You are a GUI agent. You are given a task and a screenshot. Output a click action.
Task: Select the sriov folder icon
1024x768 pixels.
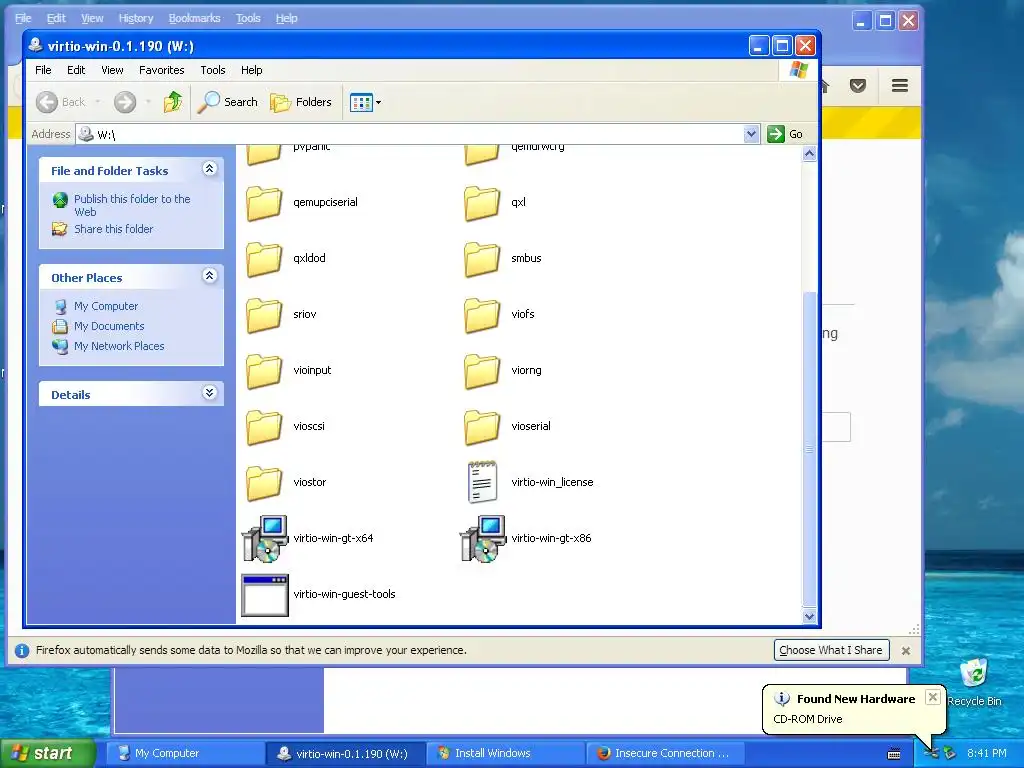click(264, 315)
